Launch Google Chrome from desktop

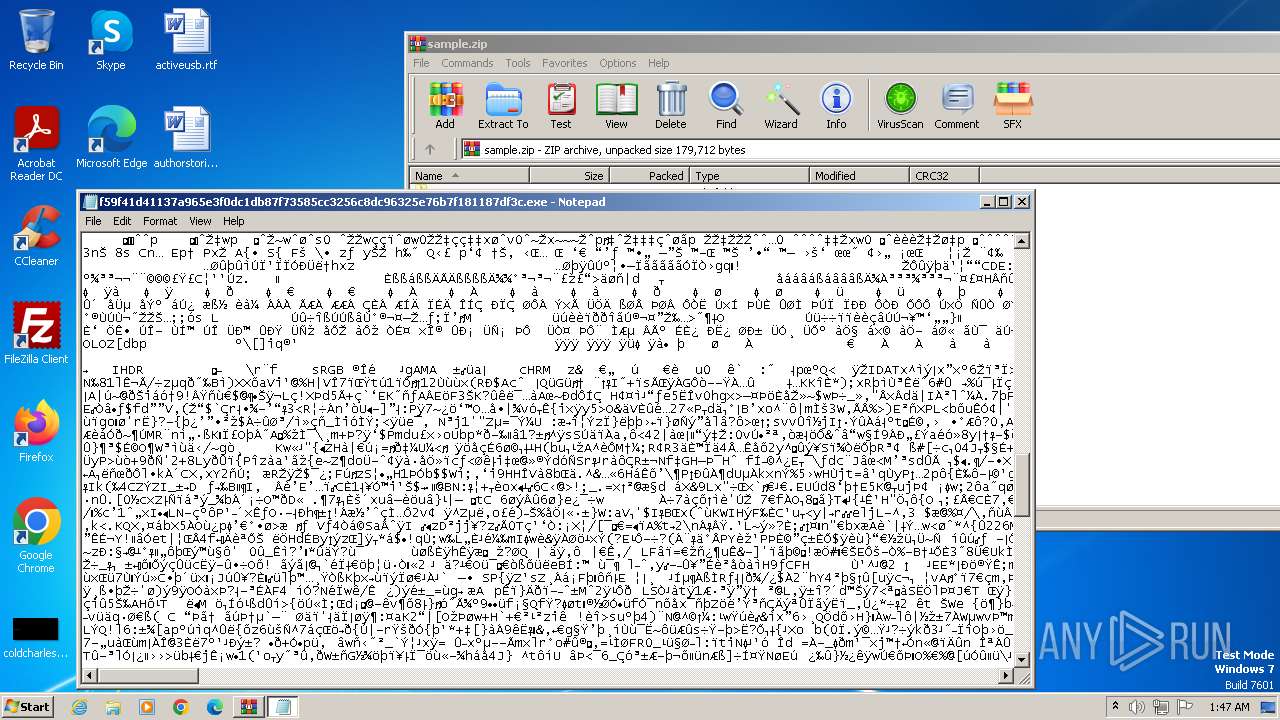point(36,536)
